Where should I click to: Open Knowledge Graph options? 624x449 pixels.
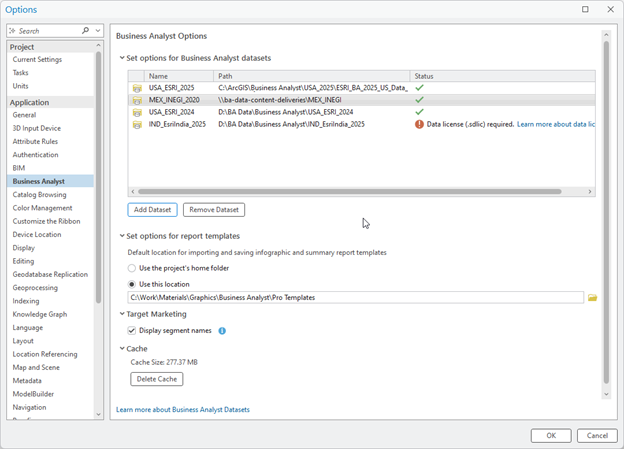tap(40, 314)
